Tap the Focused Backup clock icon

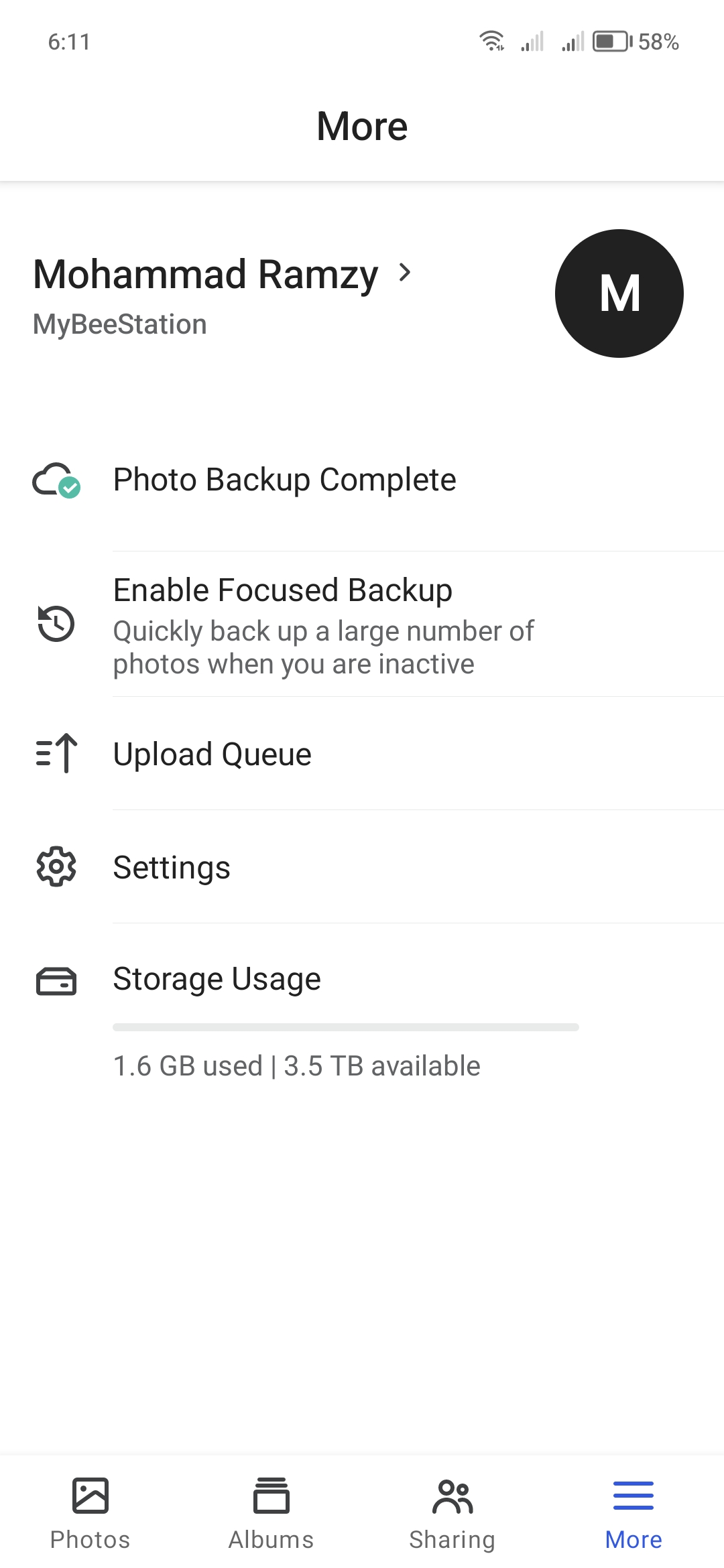pyautogui.click(x=56, y=624)
